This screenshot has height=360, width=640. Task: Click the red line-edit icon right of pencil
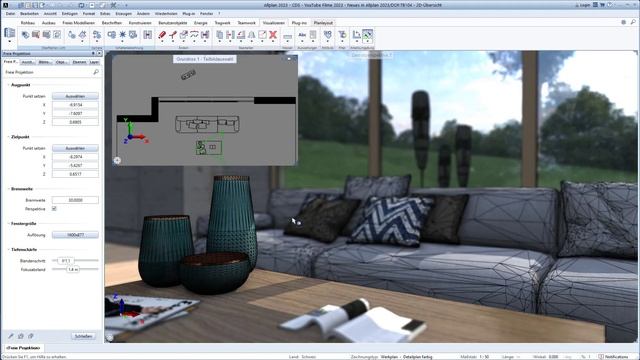tap(173, 35)
